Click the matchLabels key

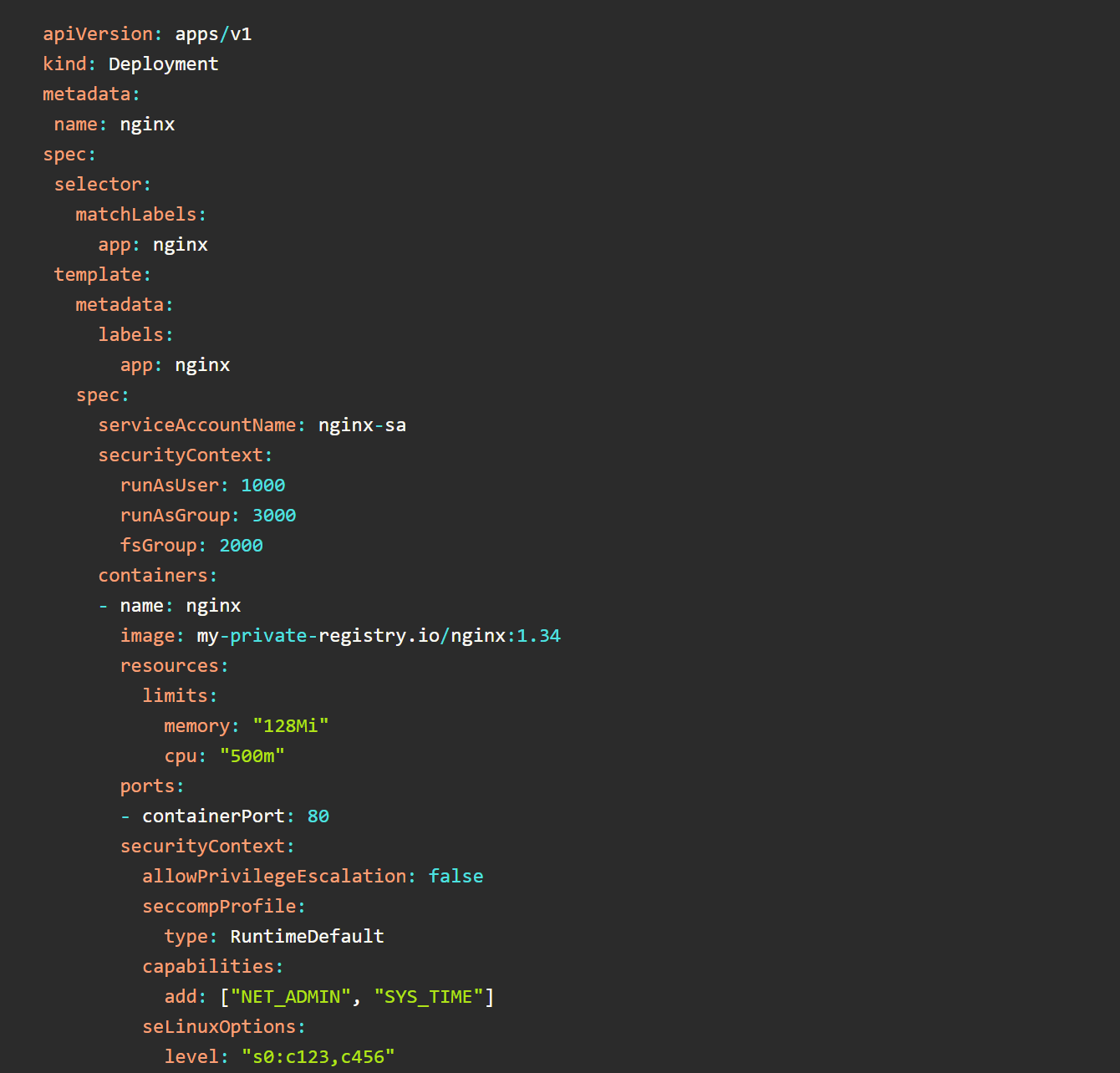click(136, 215)
